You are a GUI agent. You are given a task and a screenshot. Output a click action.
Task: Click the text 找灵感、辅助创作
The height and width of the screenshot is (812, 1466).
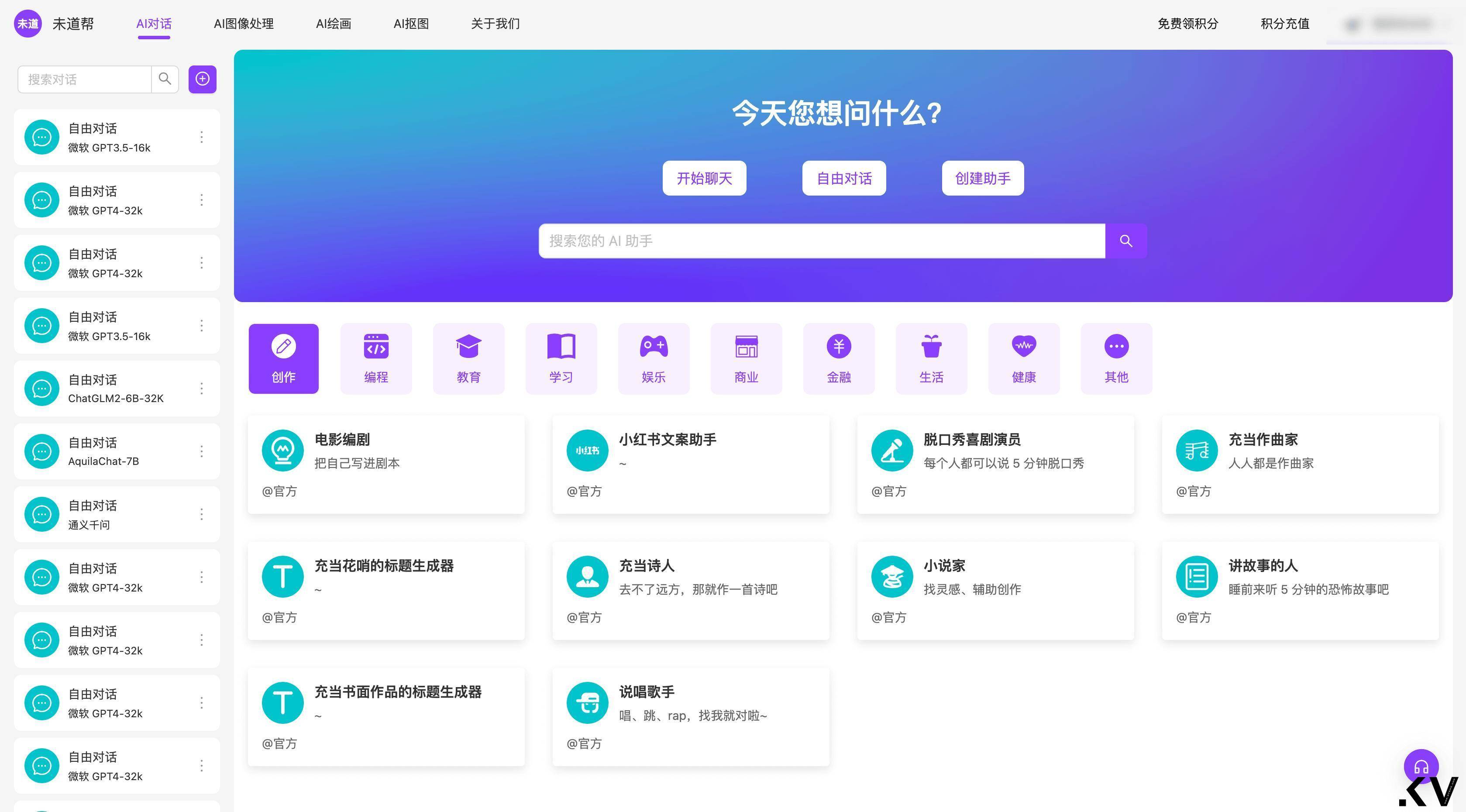[972, 589]
